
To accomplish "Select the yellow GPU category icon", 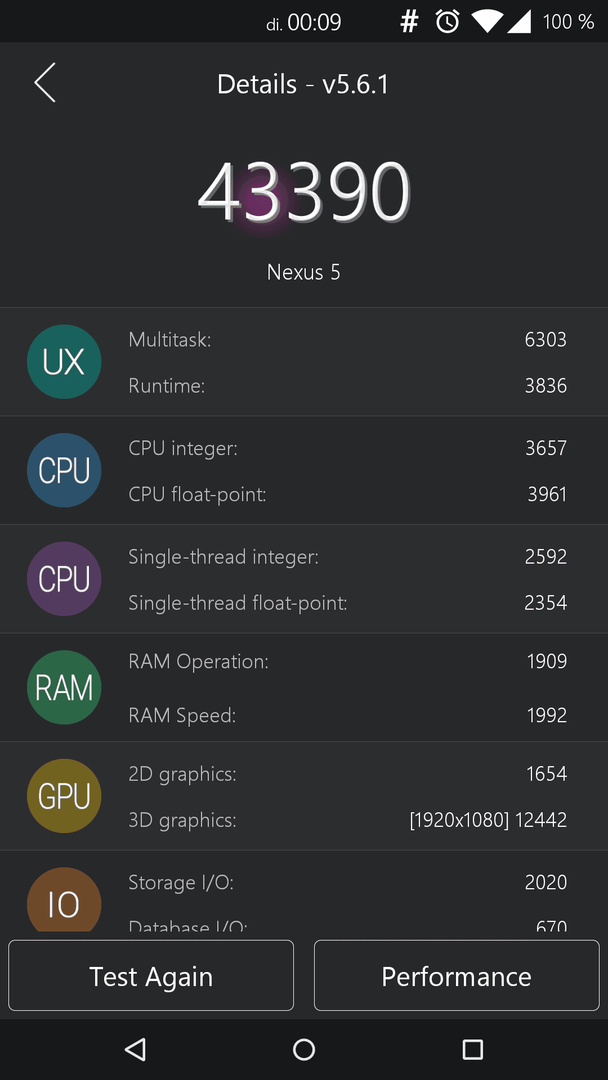I will click(x=64, y=796).
